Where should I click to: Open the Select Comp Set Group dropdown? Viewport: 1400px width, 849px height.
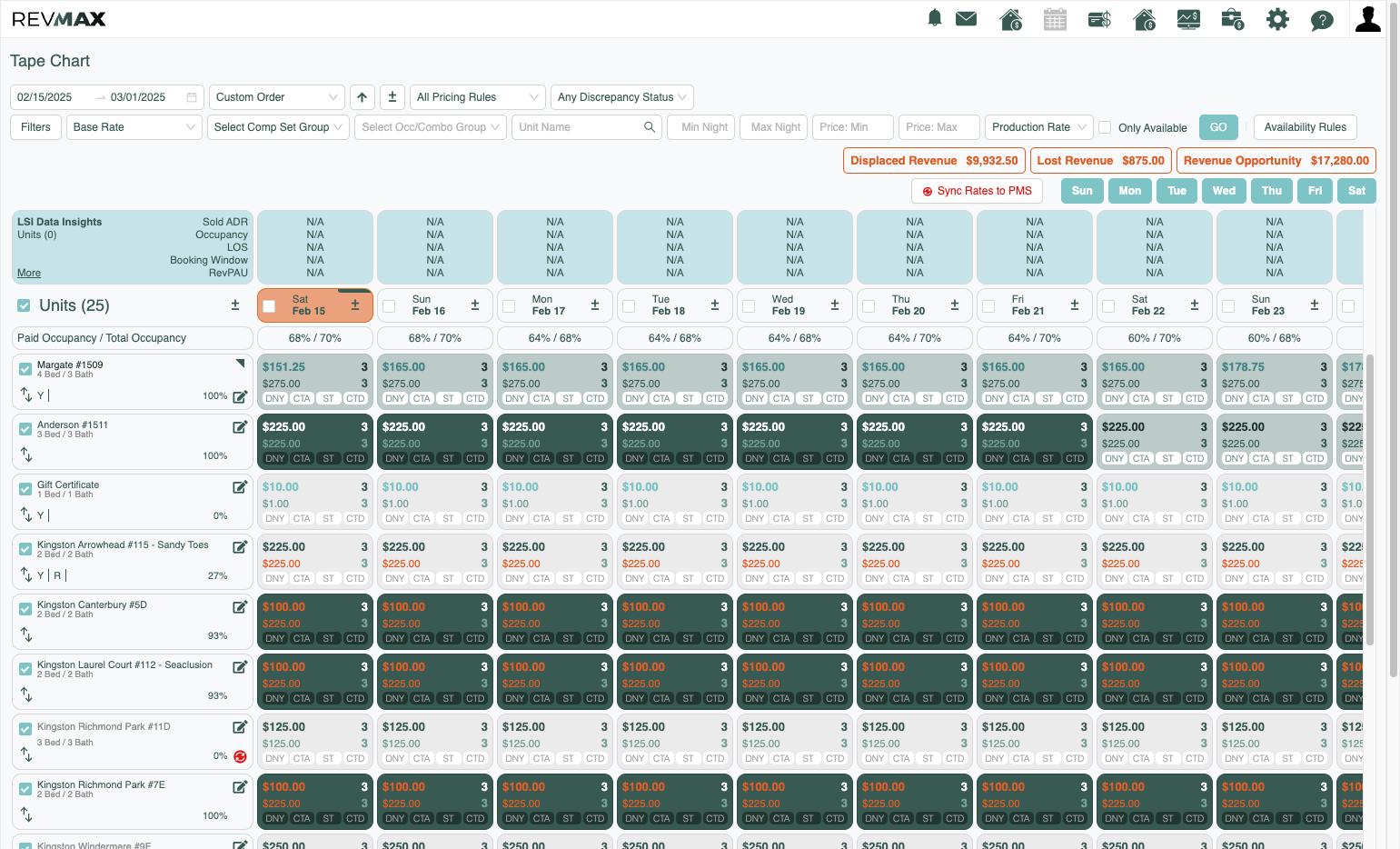[278, 127]
